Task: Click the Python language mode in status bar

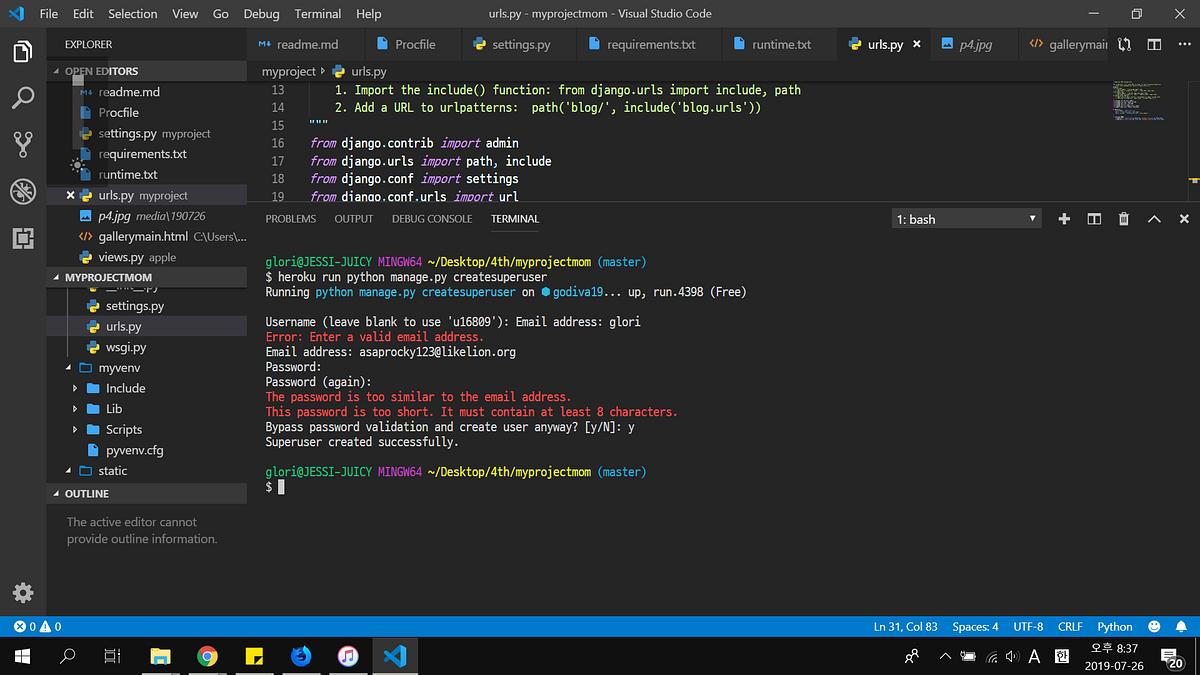Action: (1114, 627)
